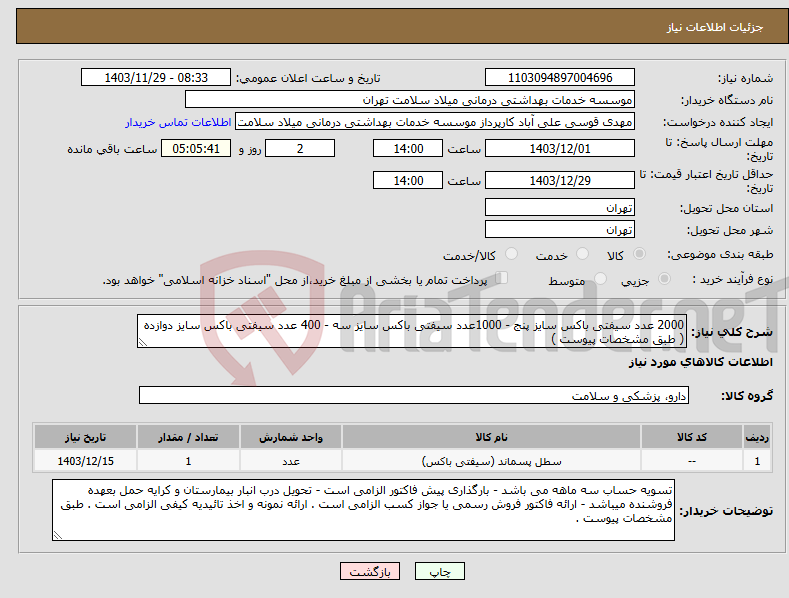Click the نام دستگاه خریدار field
Image resolution: width=789 pixels, height=598 pixels.
[x=410, y=100]
